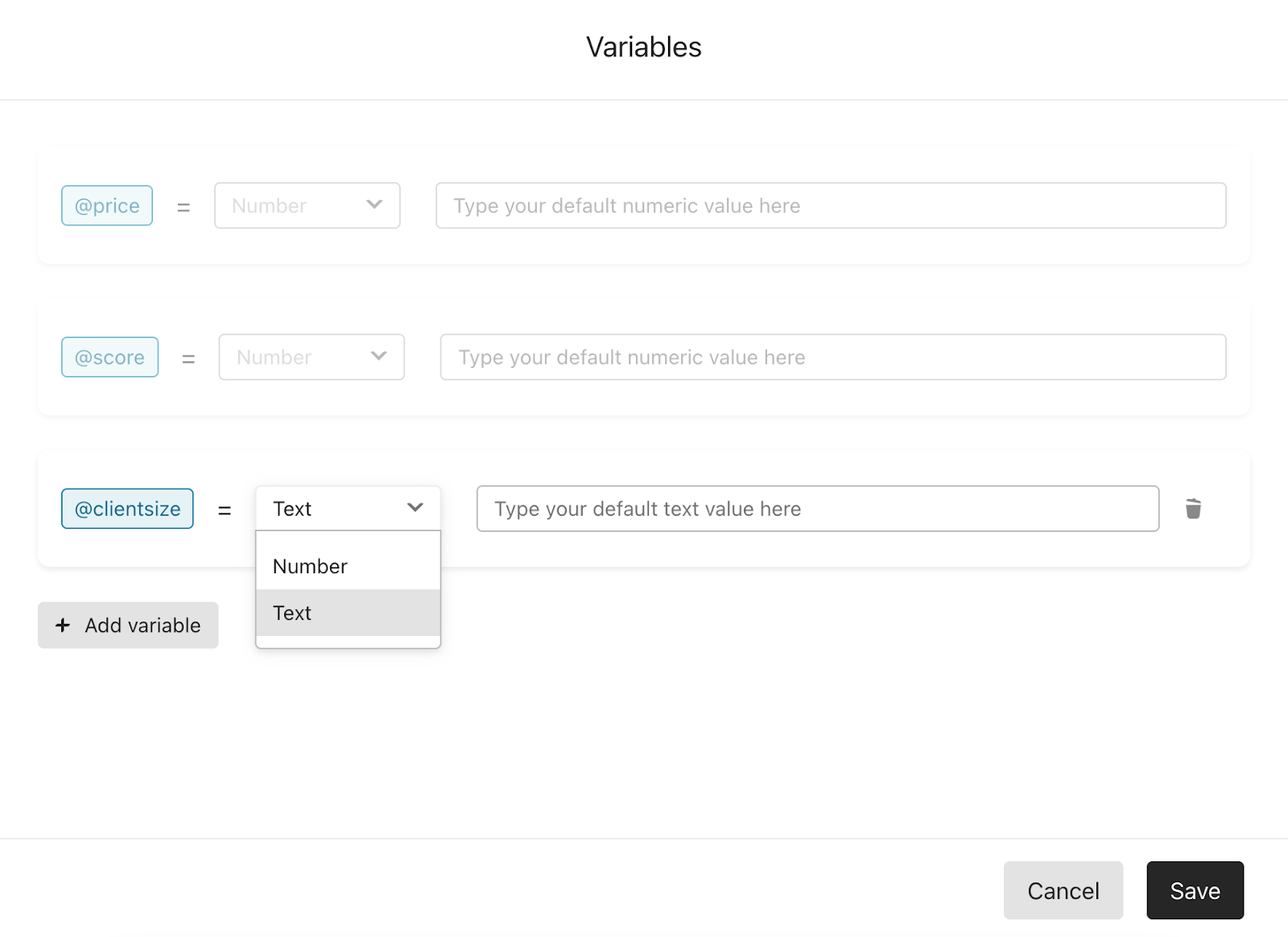
Task: Delete the @clientsize variable with trash icon
Action: (x=1193, y=509)
